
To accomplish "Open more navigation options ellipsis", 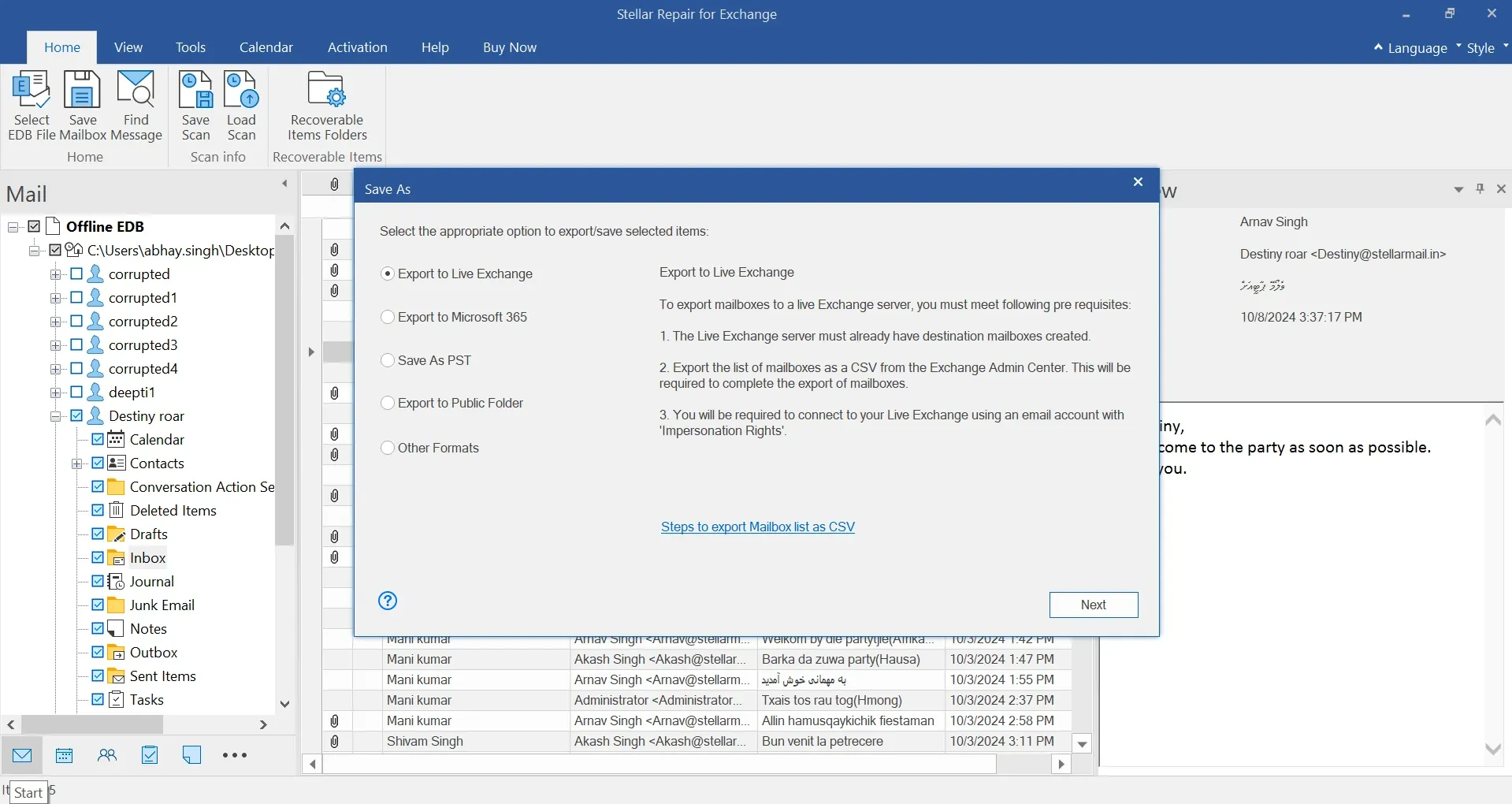I will (x=235, y=755).
